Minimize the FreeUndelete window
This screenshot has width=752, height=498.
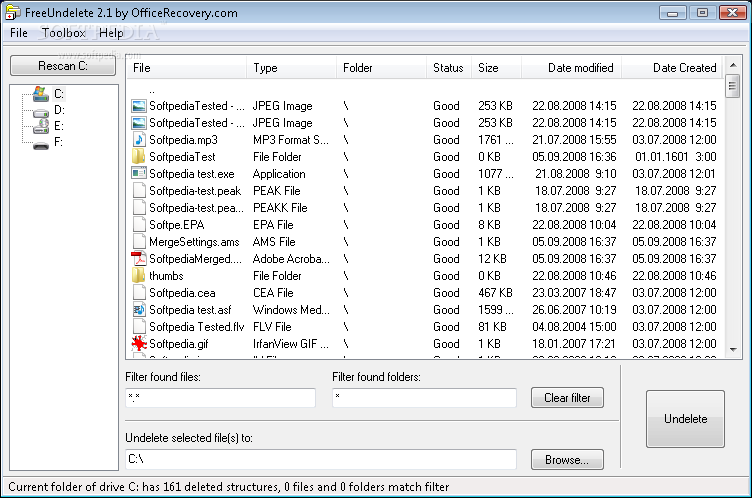[672, 12]
